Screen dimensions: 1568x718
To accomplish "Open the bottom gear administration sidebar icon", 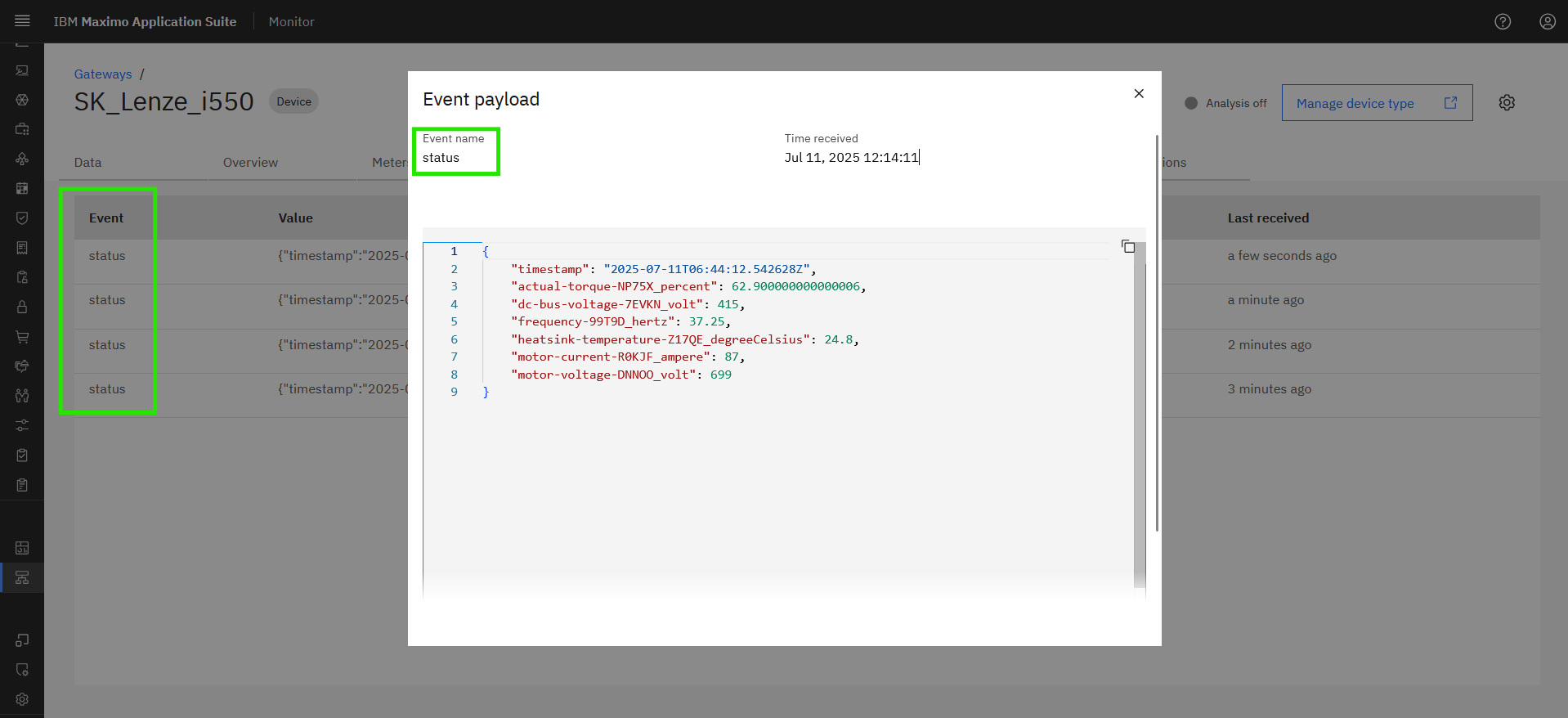I will tap(22, 699).
